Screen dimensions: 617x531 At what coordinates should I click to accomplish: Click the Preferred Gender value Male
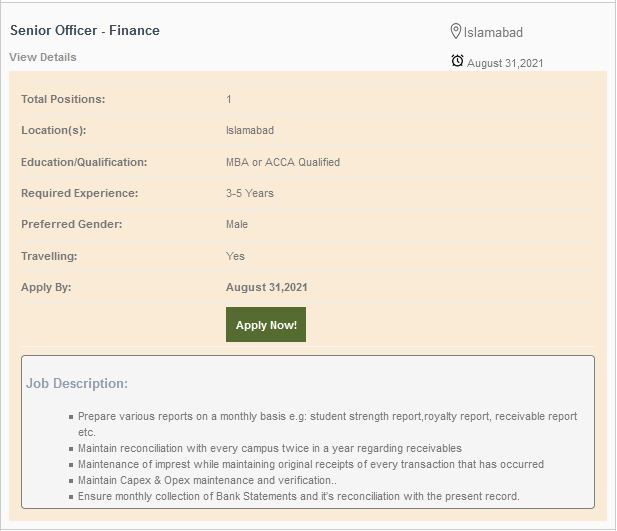point(237,224)
